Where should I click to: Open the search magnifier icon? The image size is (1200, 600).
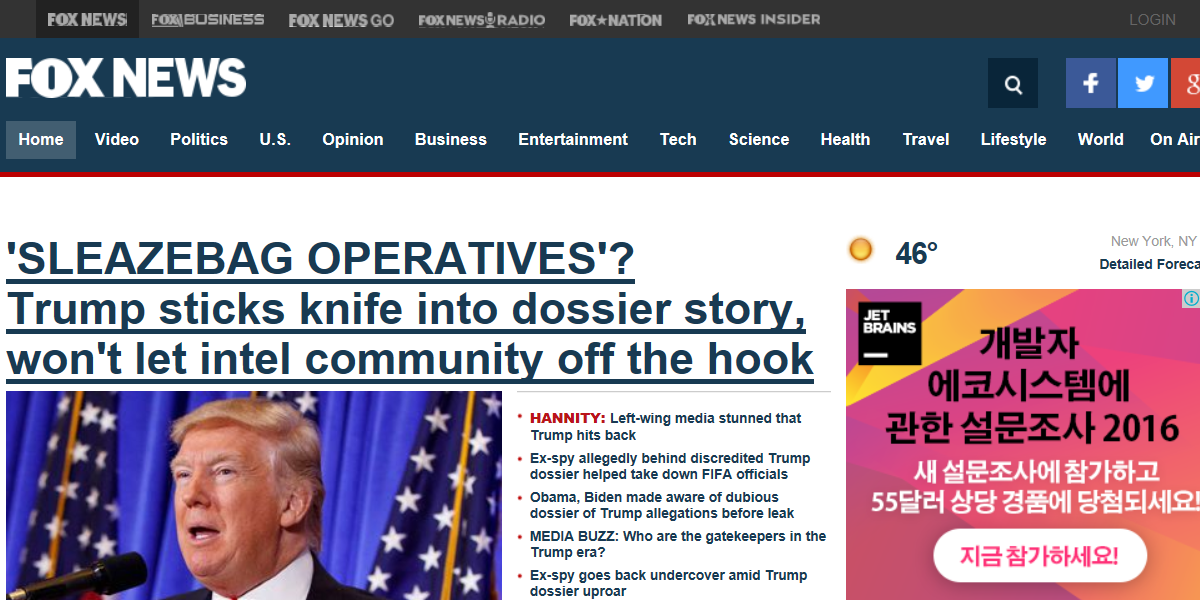[1013, 83]
